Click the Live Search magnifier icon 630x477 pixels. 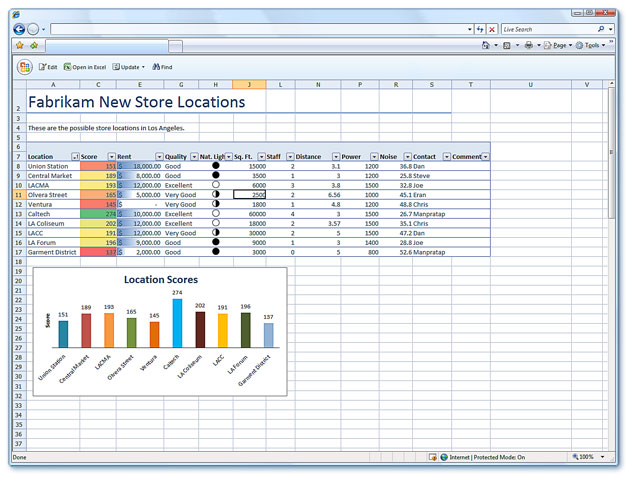(601, 29)
